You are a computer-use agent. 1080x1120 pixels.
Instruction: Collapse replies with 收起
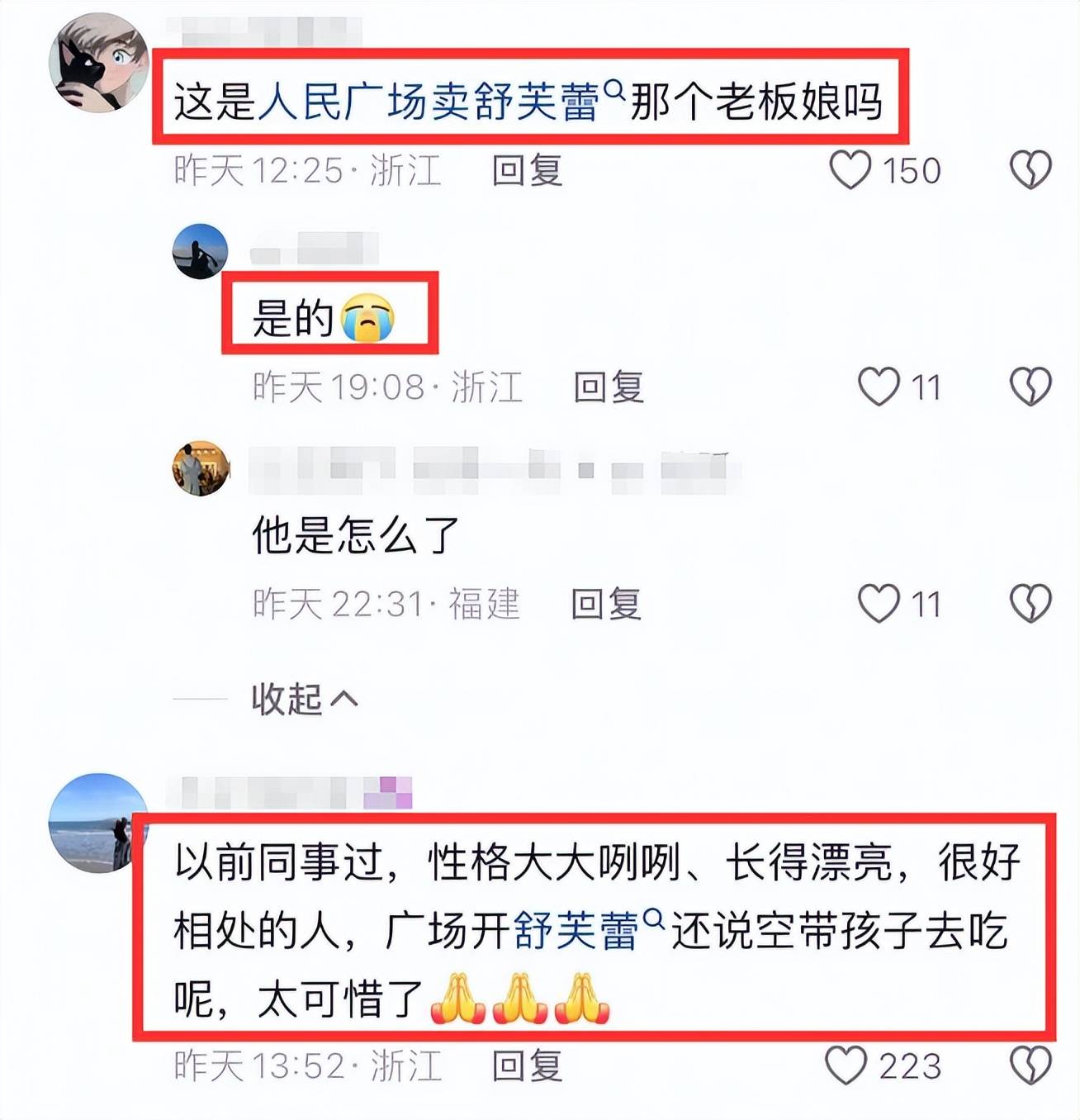pos(305,700)
